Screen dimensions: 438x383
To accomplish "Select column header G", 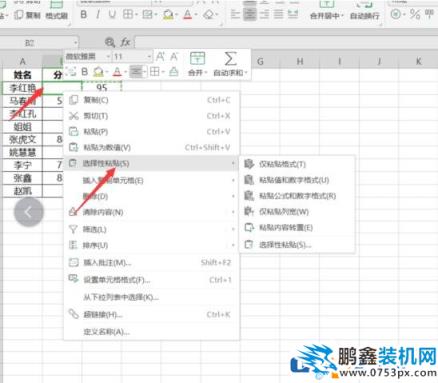I will pyautogui.click(x=260, y=62).
